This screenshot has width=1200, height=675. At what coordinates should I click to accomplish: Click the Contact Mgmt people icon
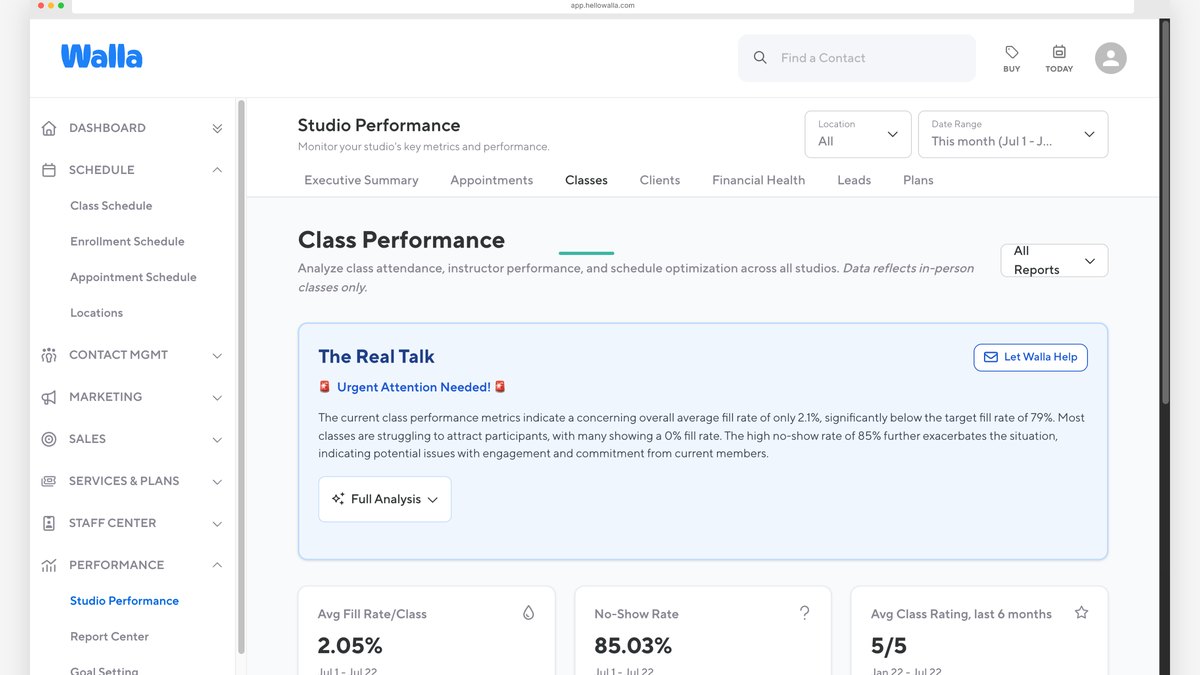tap(49, 355)
